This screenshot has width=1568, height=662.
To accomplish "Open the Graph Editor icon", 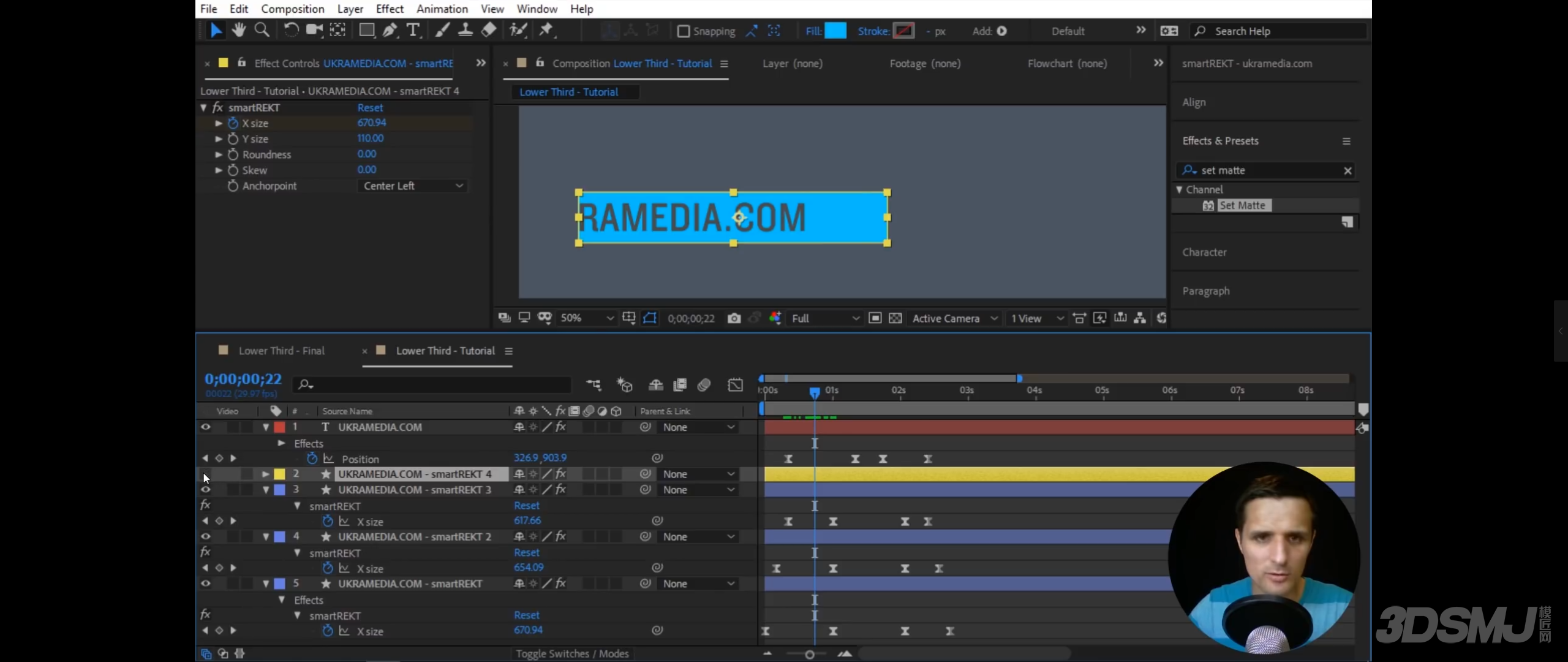I will pyautogui.click(x=735, y=385).
